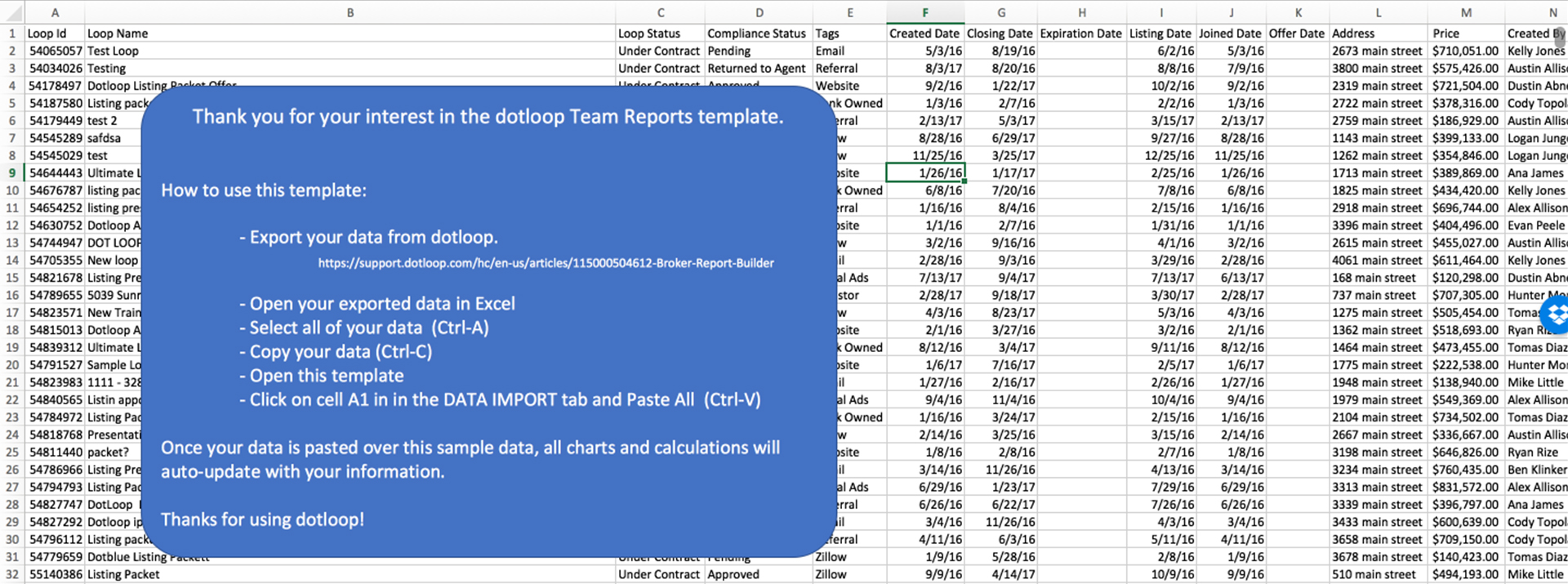
Task: Select row 9 header
Action: [12, 172]
